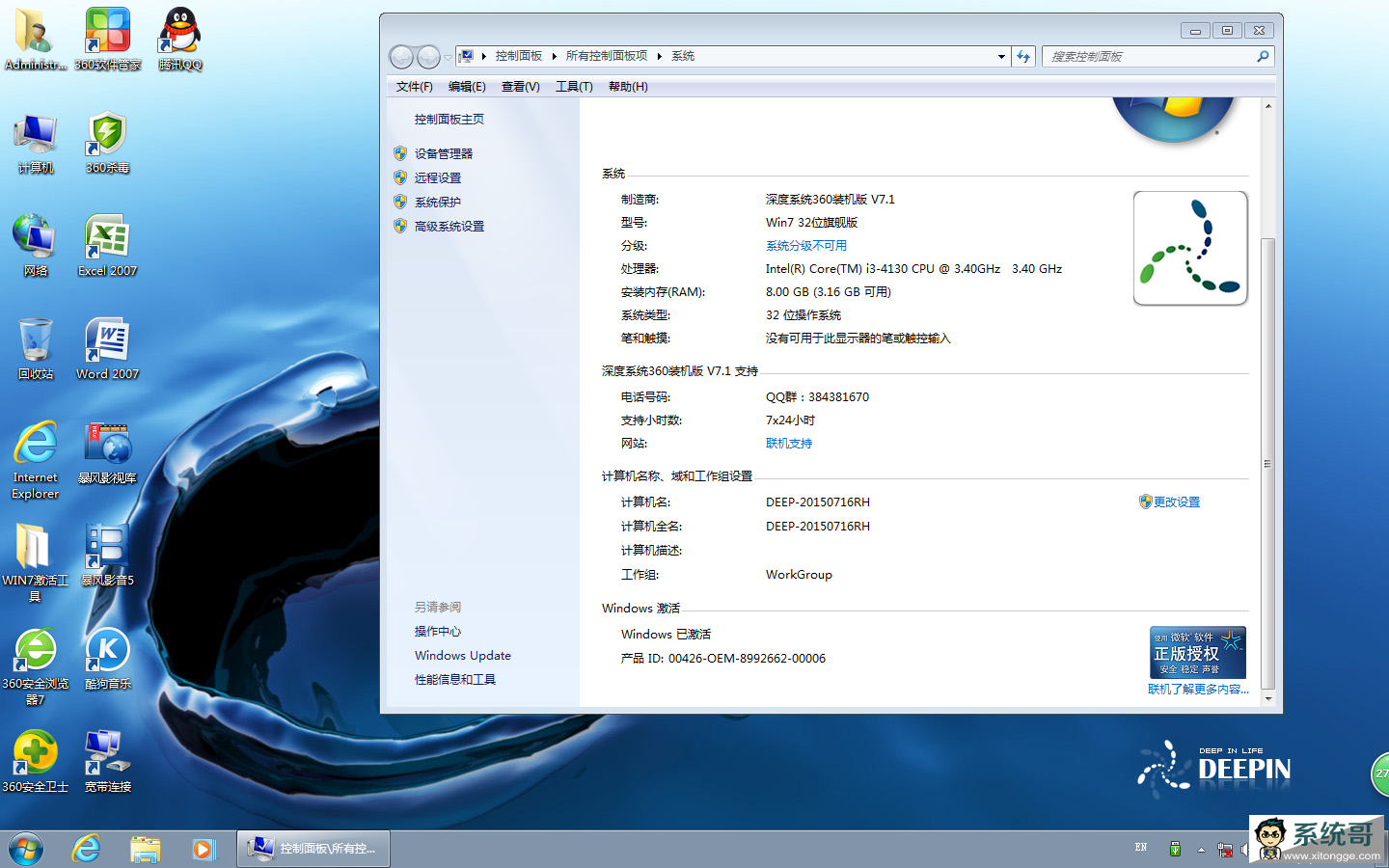
Task: Open the recent pages dropdown next to the Forward arrow
Action: click(448, 58)
